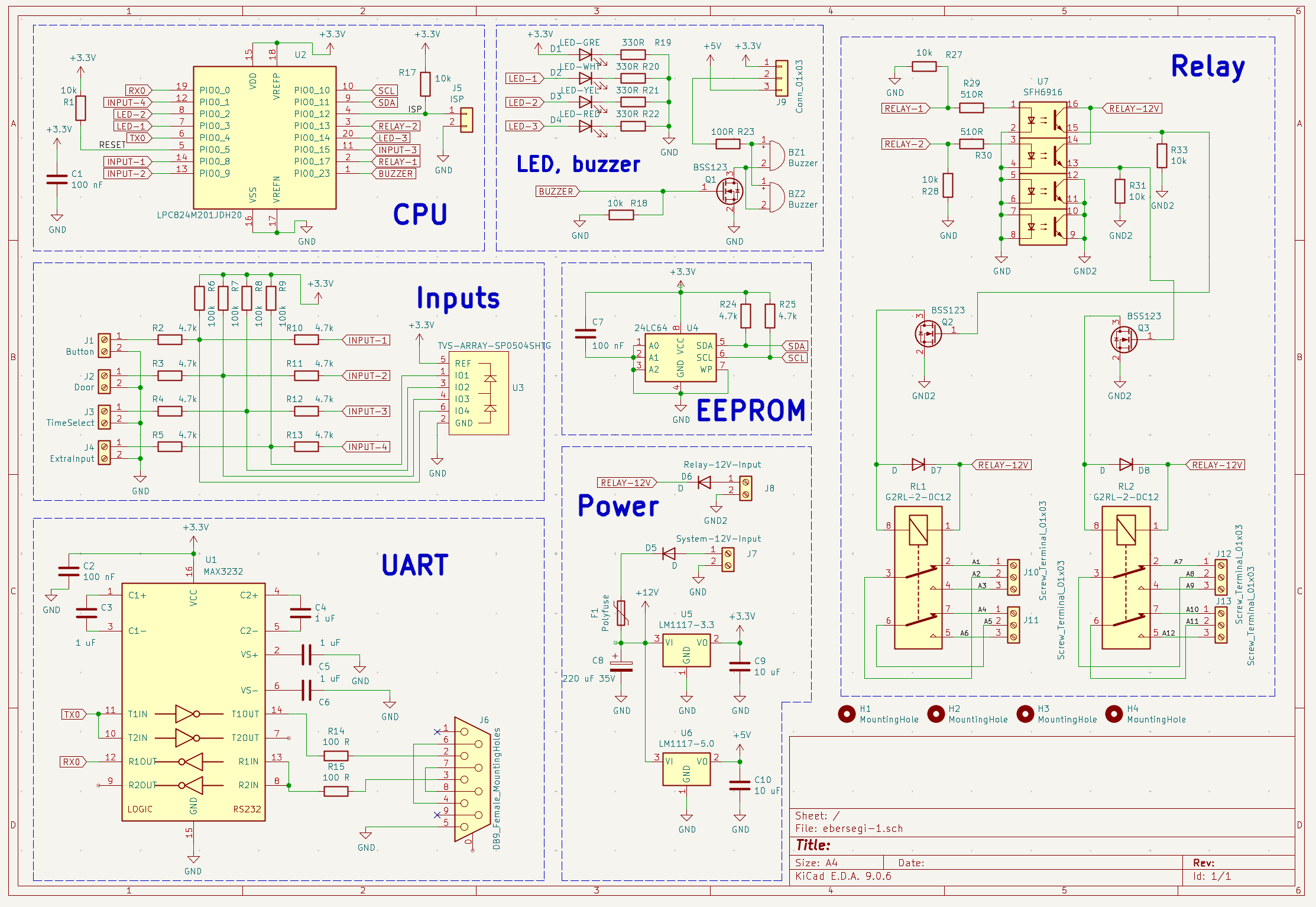
Task: Select the J10 screw terminal connector
Action: tap(1013, 576)
